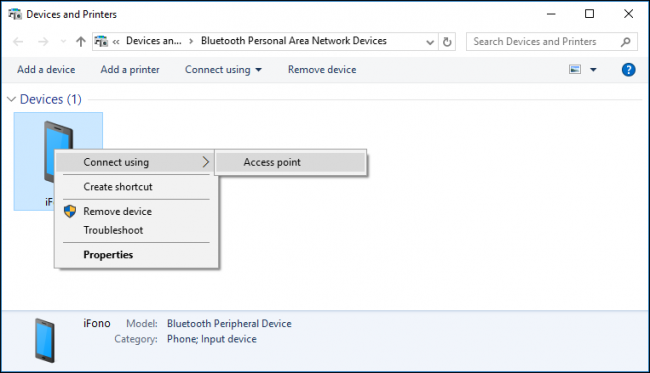Image resolution: width=650 pixels, height=373 pixels.
Task: Click toolbar Remove device button
Action: point(322,70)
